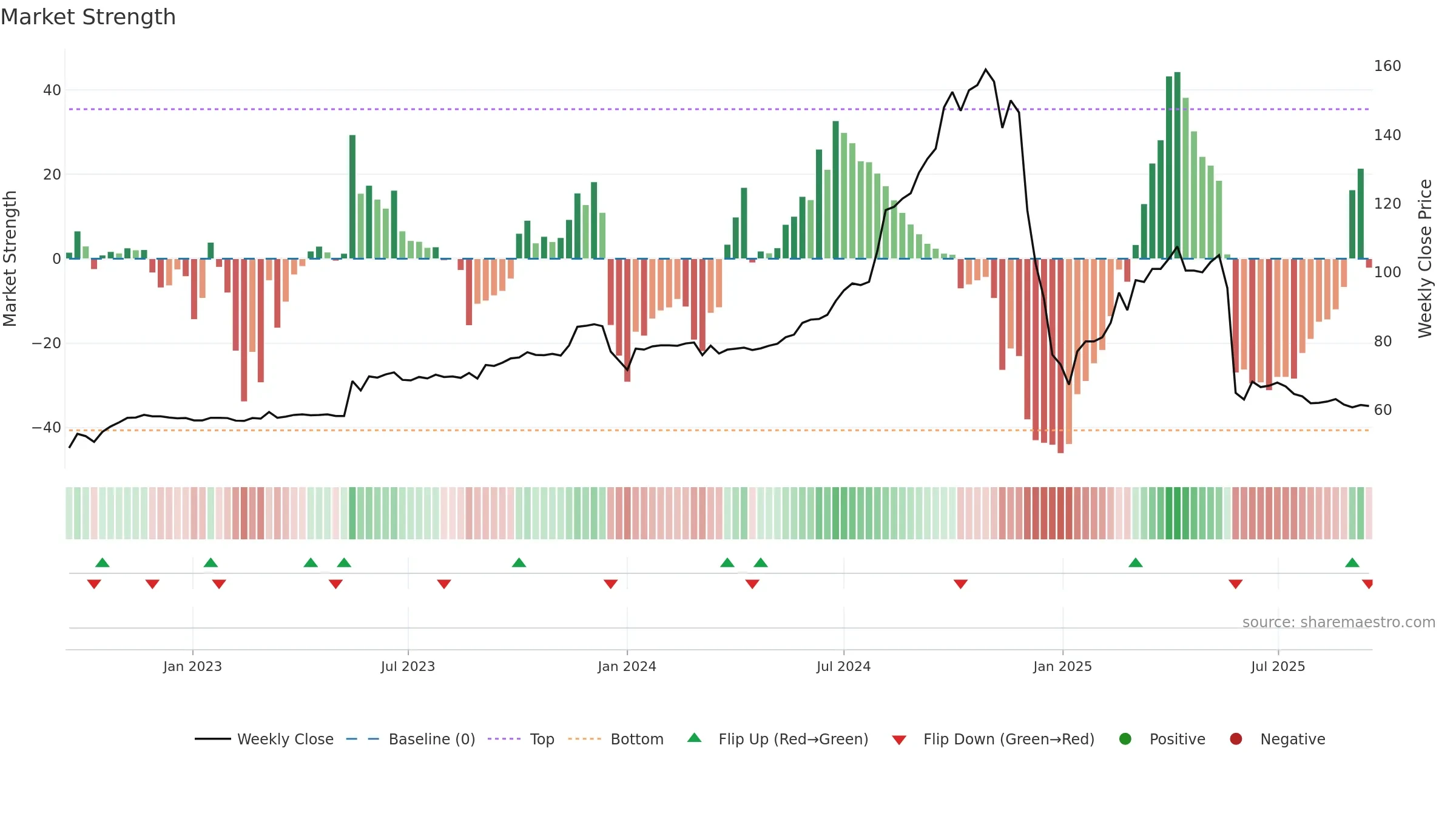Click the red flip-down triangle just before Jul 2025
Screen dimensions: 1456x819
(1236, 584)
